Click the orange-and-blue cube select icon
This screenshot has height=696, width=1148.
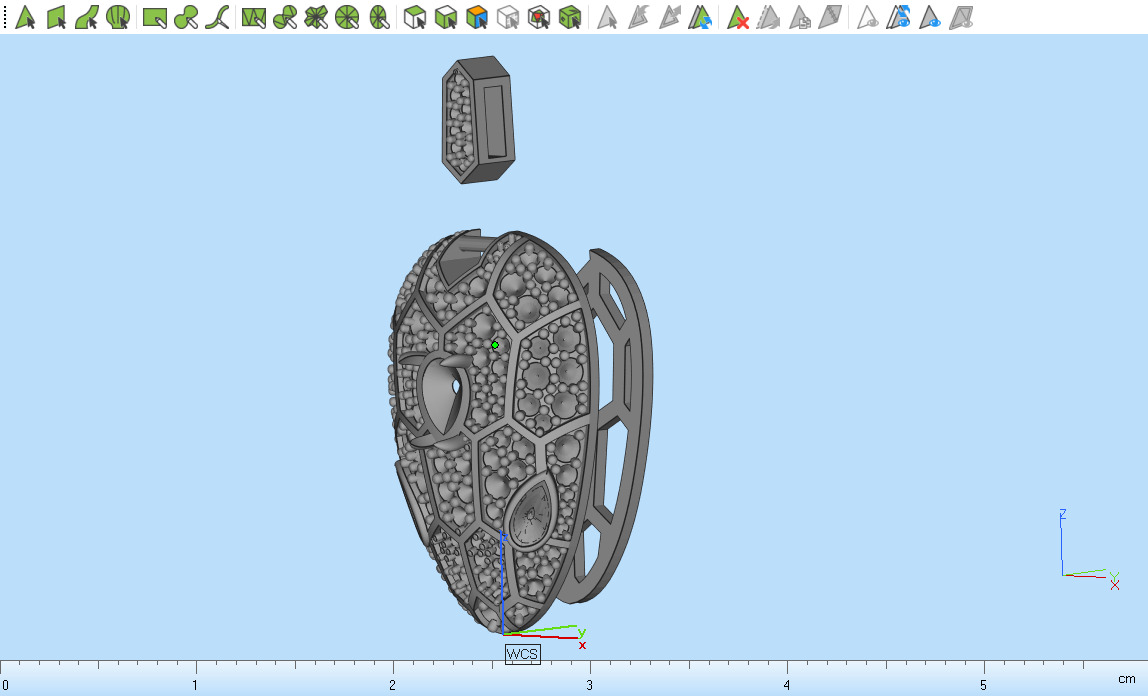pos(477,16)
